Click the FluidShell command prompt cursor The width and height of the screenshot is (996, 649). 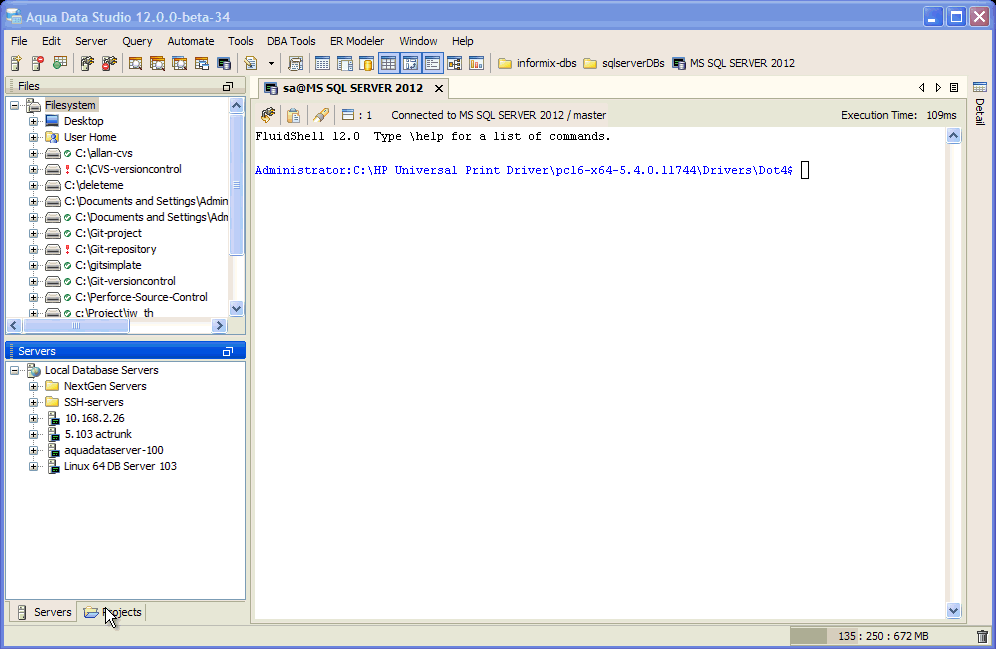tap(805, 170)
